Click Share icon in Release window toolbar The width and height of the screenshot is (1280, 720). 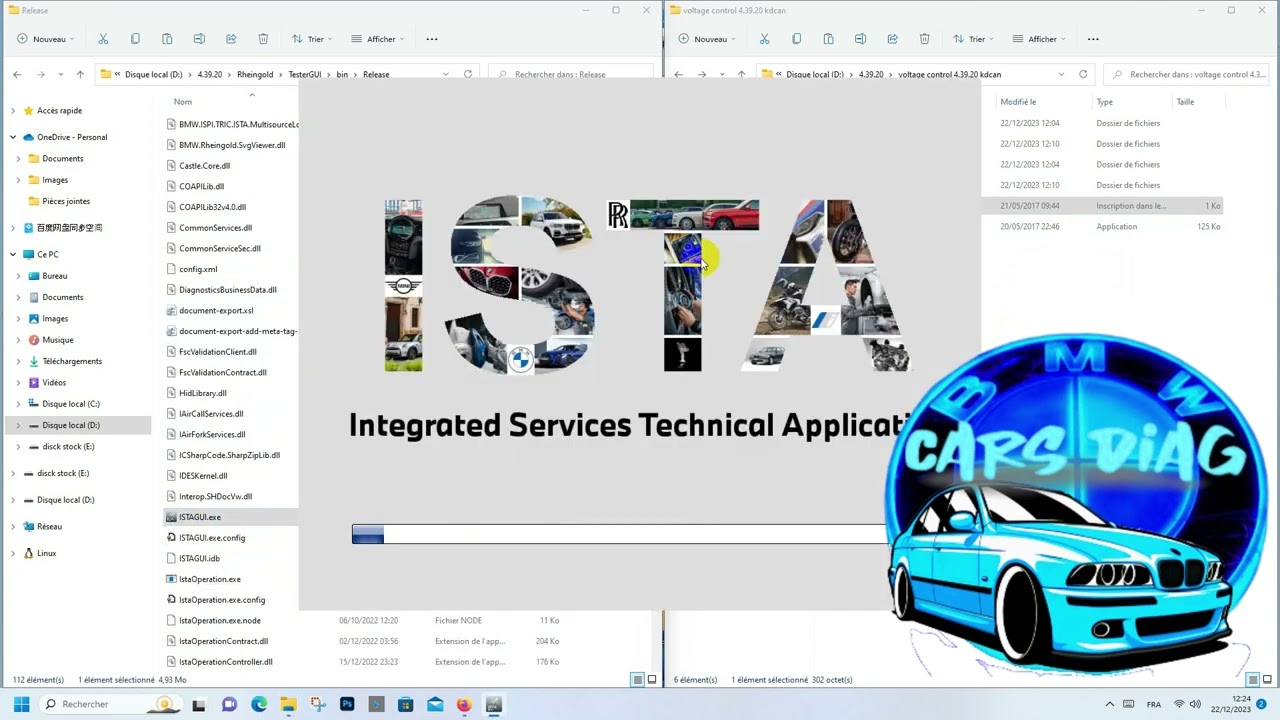click(x=231, y=39)
